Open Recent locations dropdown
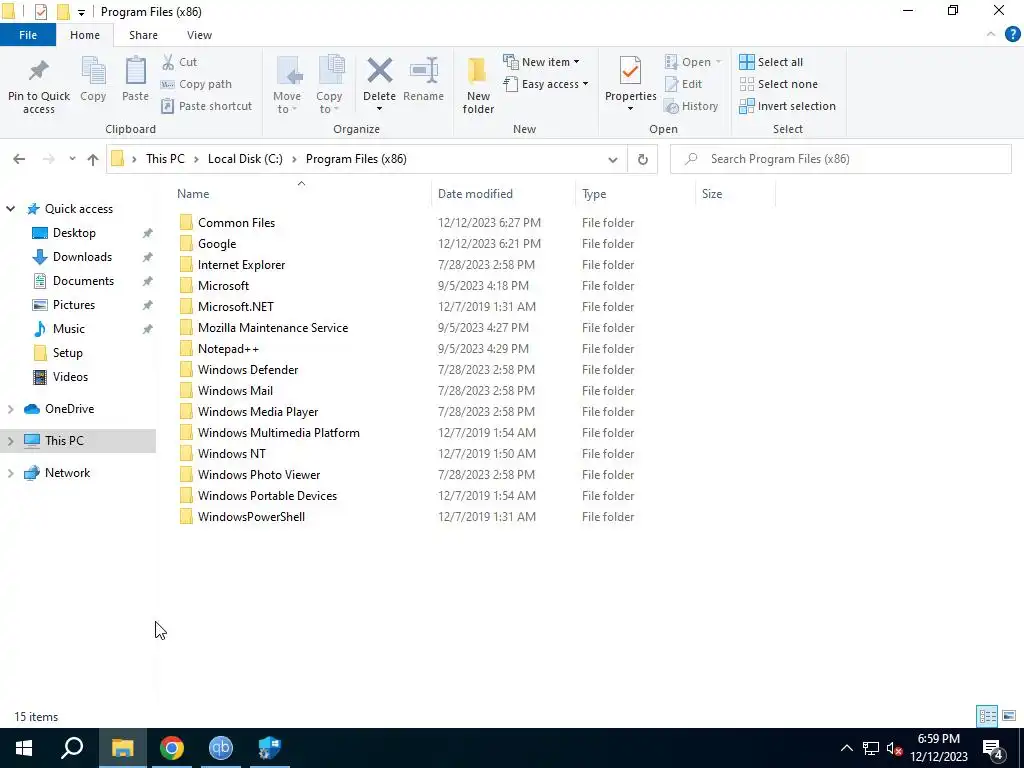This screenshot has width=1024, height=768. coord(72,159)
